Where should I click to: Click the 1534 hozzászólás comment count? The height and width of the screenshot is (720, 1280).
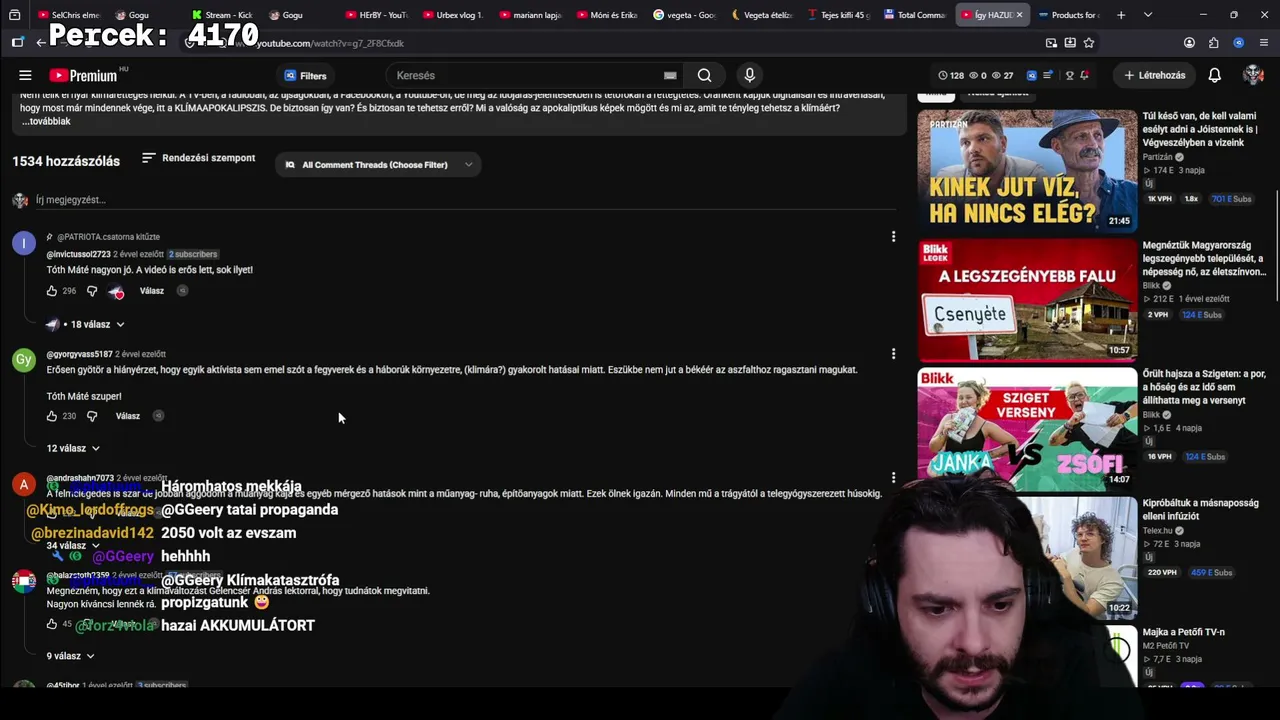pyautogui.click(x=66, y=161)
